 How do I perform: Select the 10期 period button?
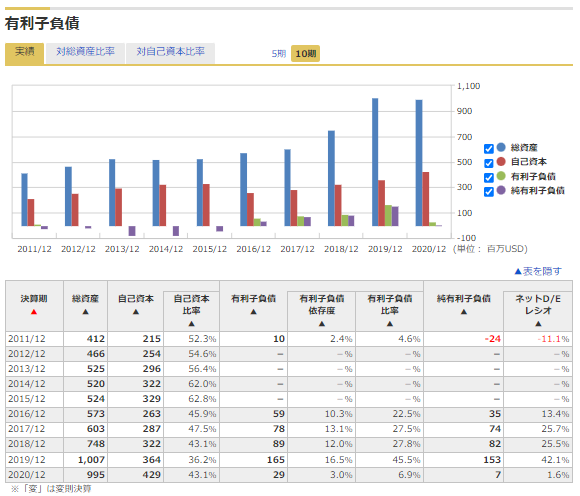[x=306, y=54]
